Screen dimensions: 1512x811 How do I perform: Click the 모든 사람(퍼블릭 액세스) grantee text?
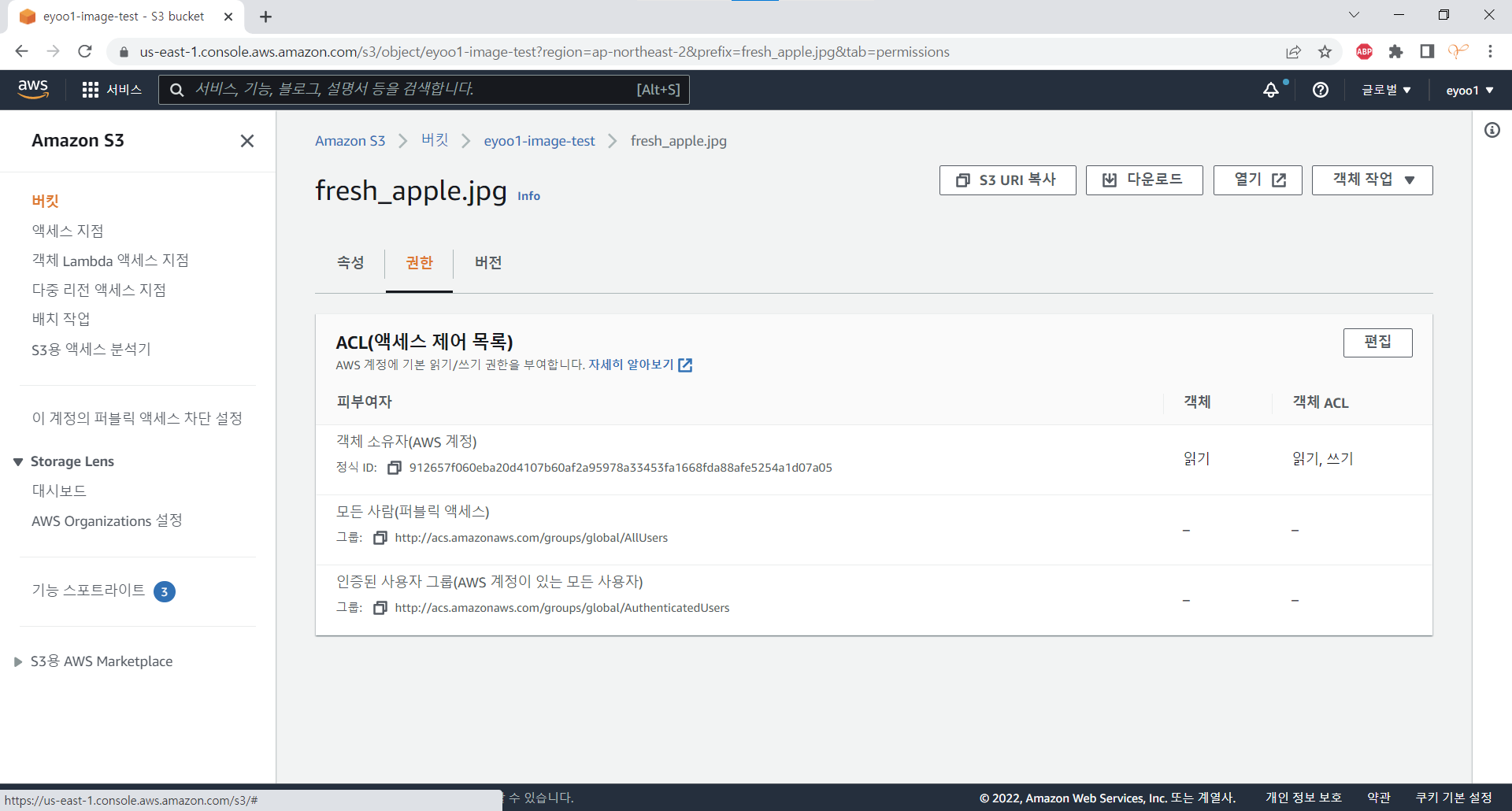click(413, 512)
